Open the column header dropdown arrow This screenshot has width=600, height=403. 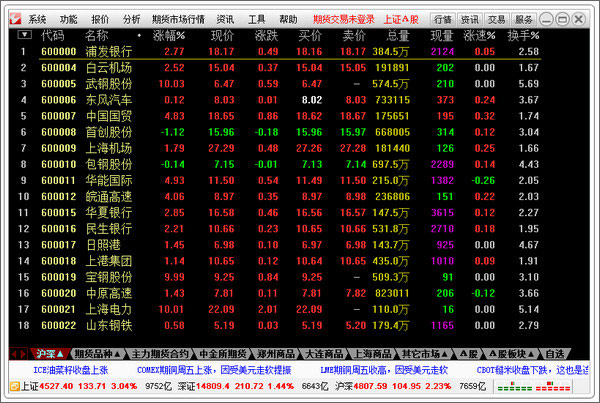click(24, 35)
